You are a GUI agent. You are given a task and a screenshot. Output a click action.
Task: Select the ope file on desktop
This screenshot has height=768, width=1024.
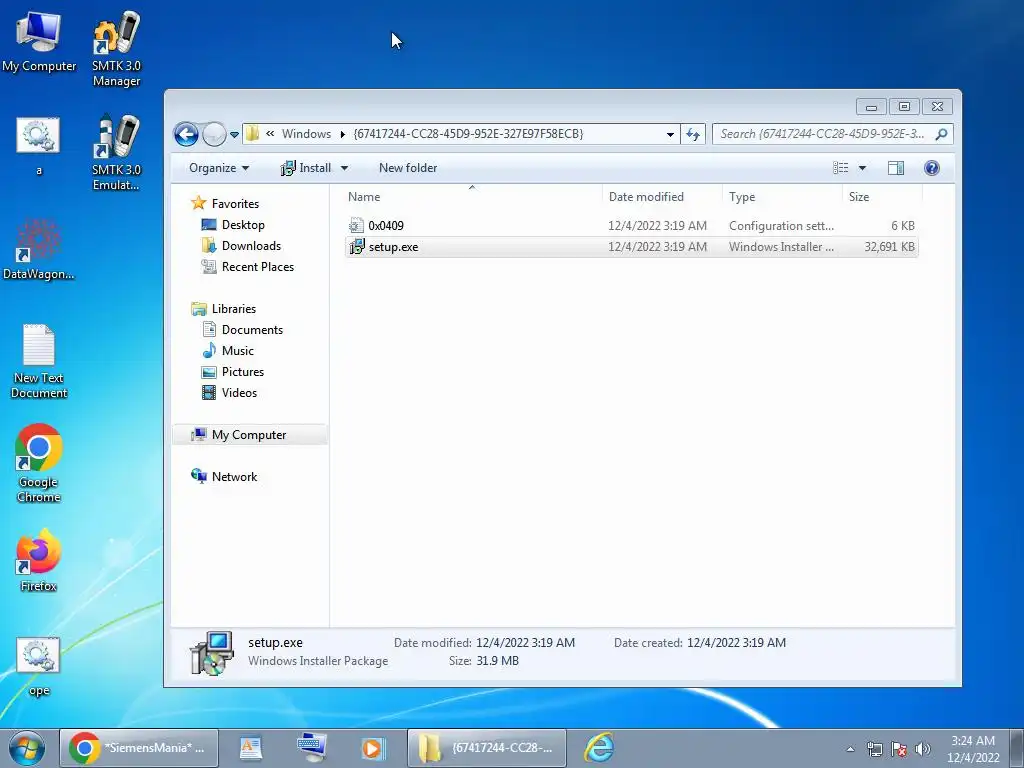39,667
